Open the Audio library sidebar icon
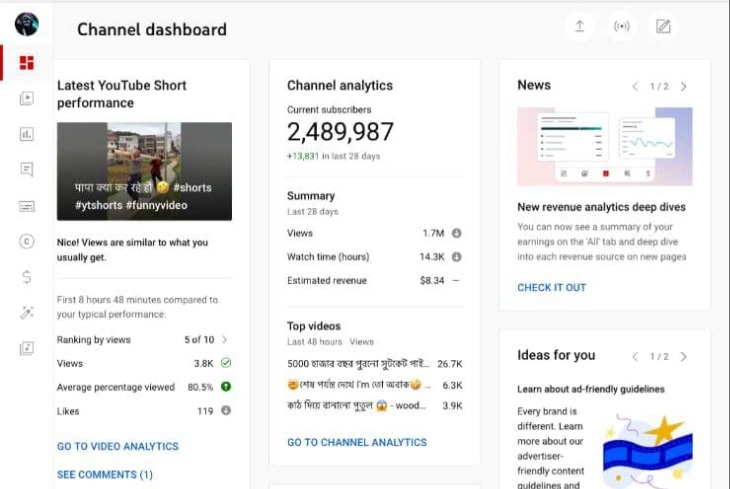The image size is (730, 489). [27, 348]
